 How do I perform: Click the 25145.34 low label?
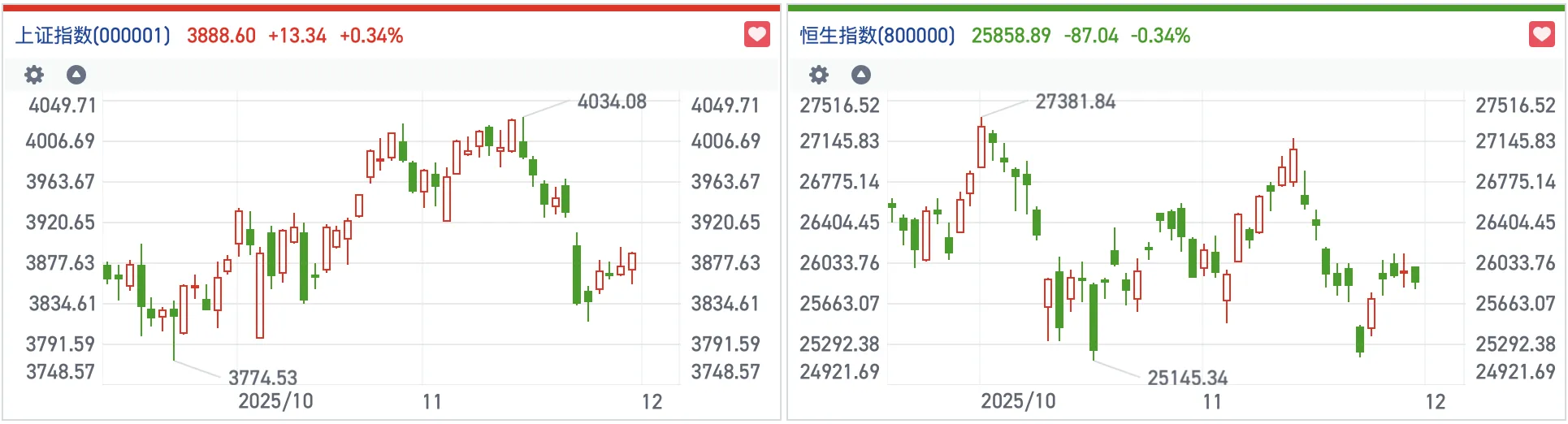click(1187, 378)
